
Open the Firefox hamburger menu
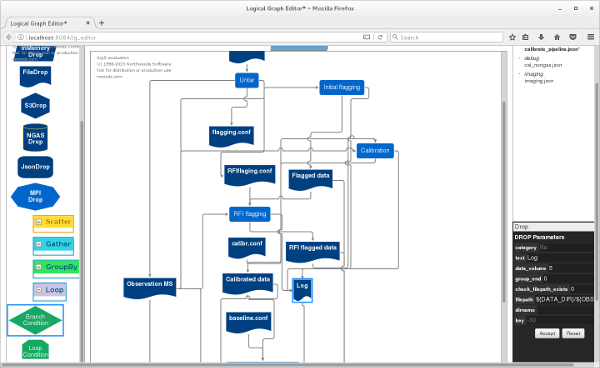[590, 37]
